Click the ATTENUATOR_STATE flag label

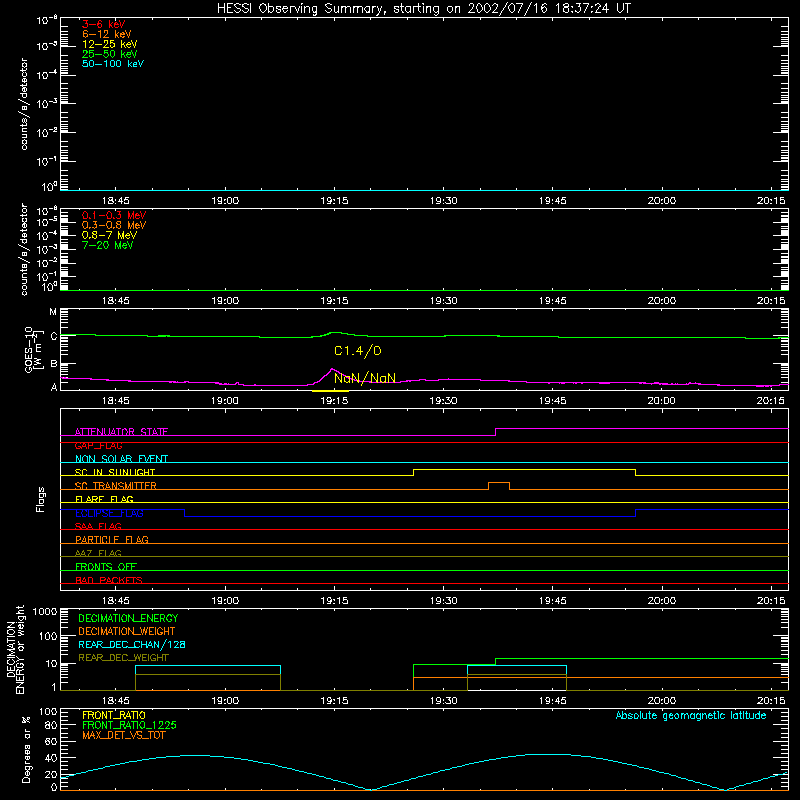121,432
